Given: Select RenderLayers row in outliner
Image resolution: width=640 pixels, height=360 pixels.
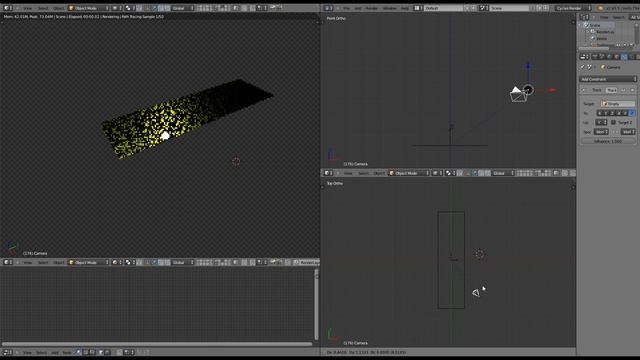Looking at the screenshot, I should coord(605,32).
